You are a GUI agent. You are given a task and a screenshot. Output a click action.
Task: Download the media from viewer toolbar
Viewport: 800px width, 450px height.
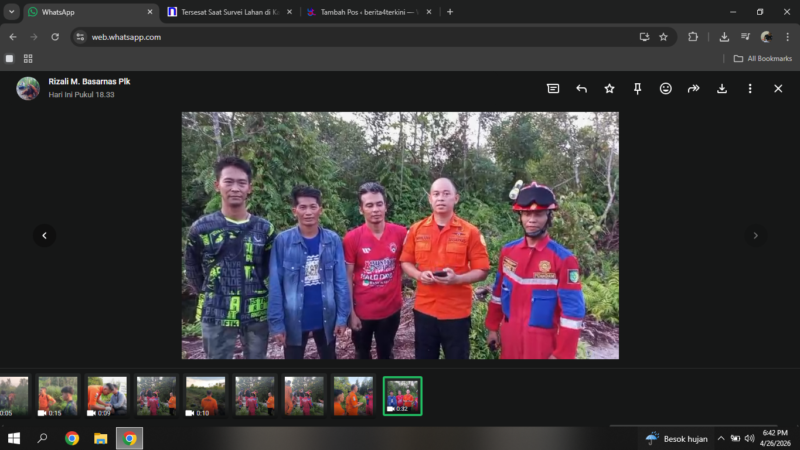tap(722, 89)
